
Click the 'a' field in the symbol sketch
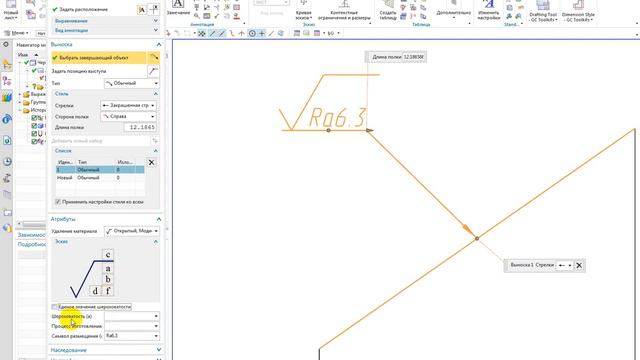click(108, 268)
